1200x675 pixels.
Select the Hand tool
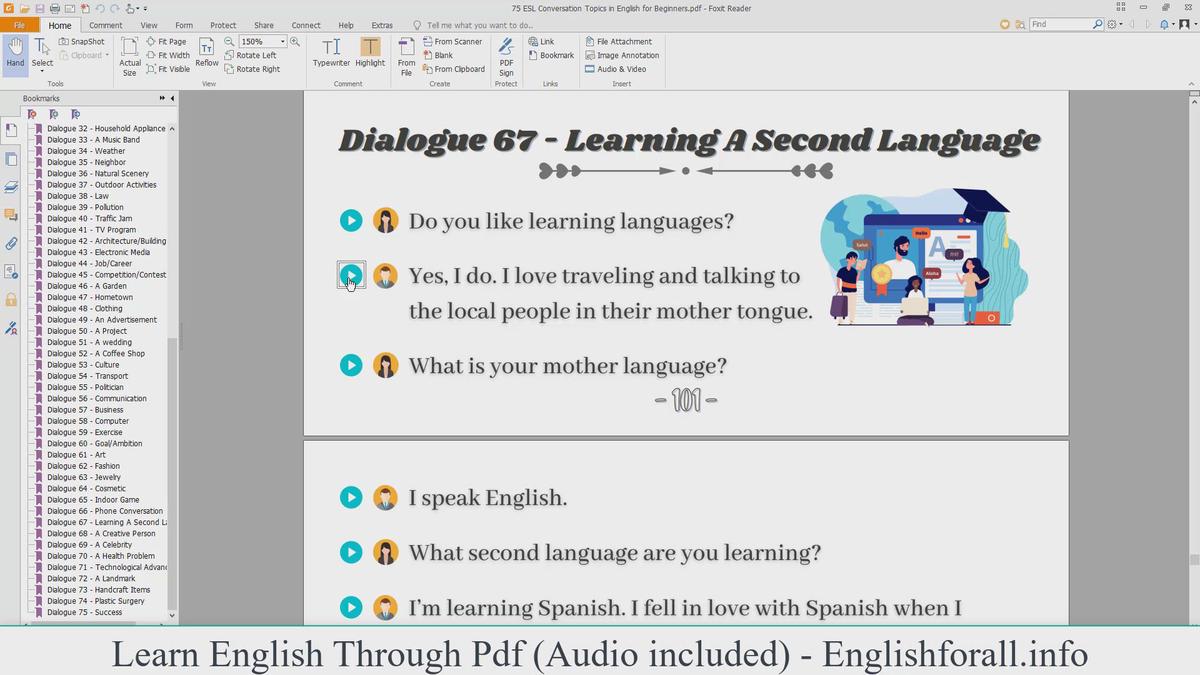pos(15,54)
